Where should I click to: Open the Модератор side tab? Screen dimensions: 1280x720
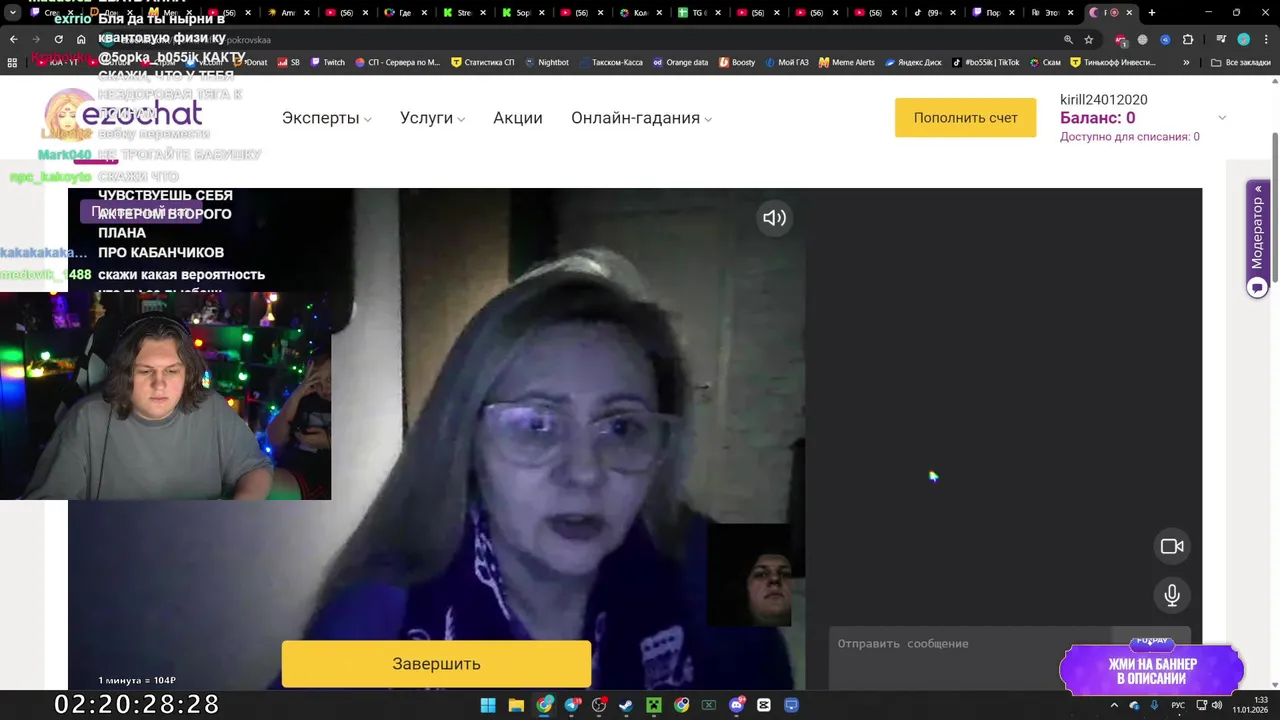[x=1258, y=232]
